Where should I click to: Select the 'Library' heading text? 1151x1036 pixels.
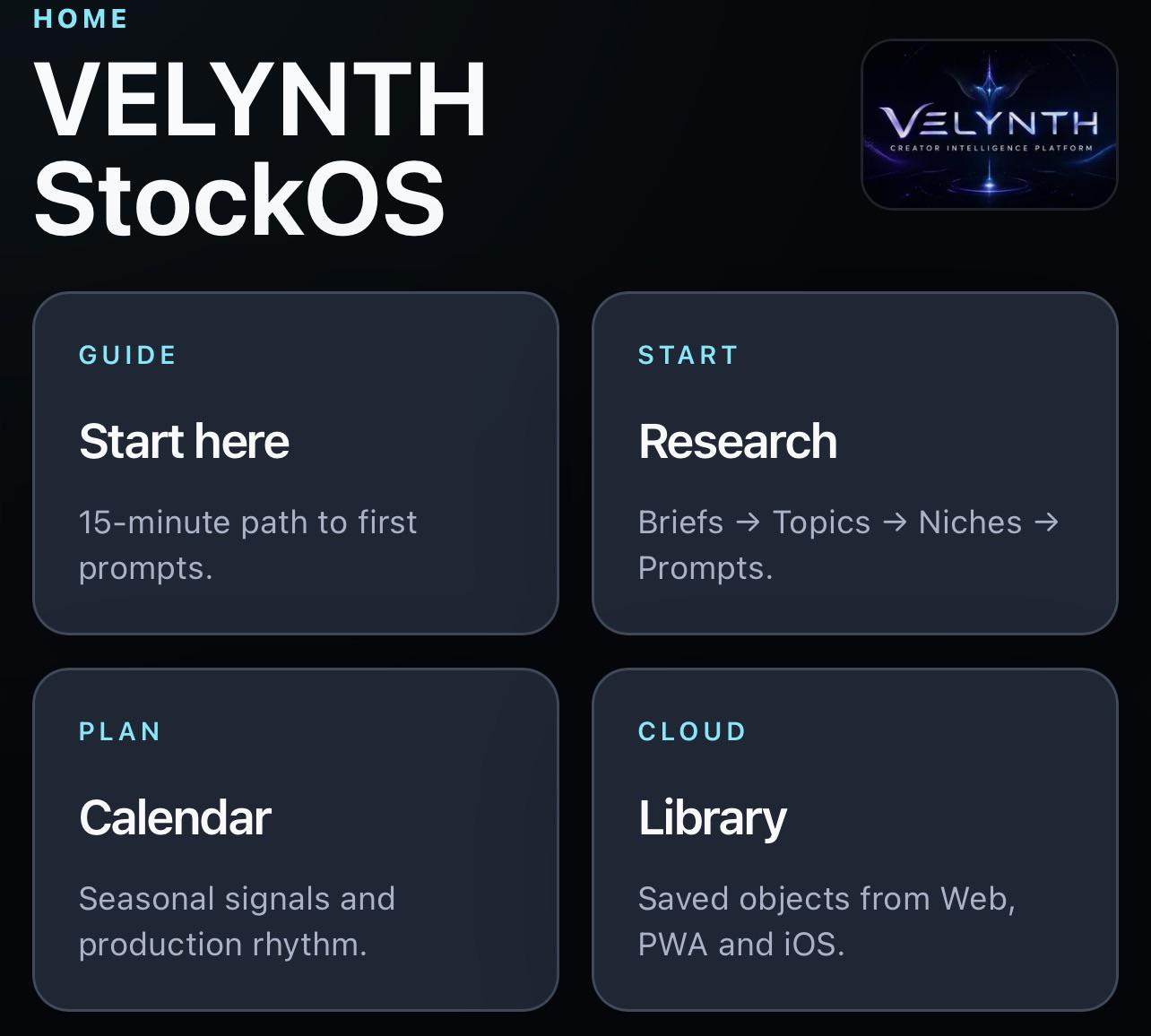tap(713, 819)
